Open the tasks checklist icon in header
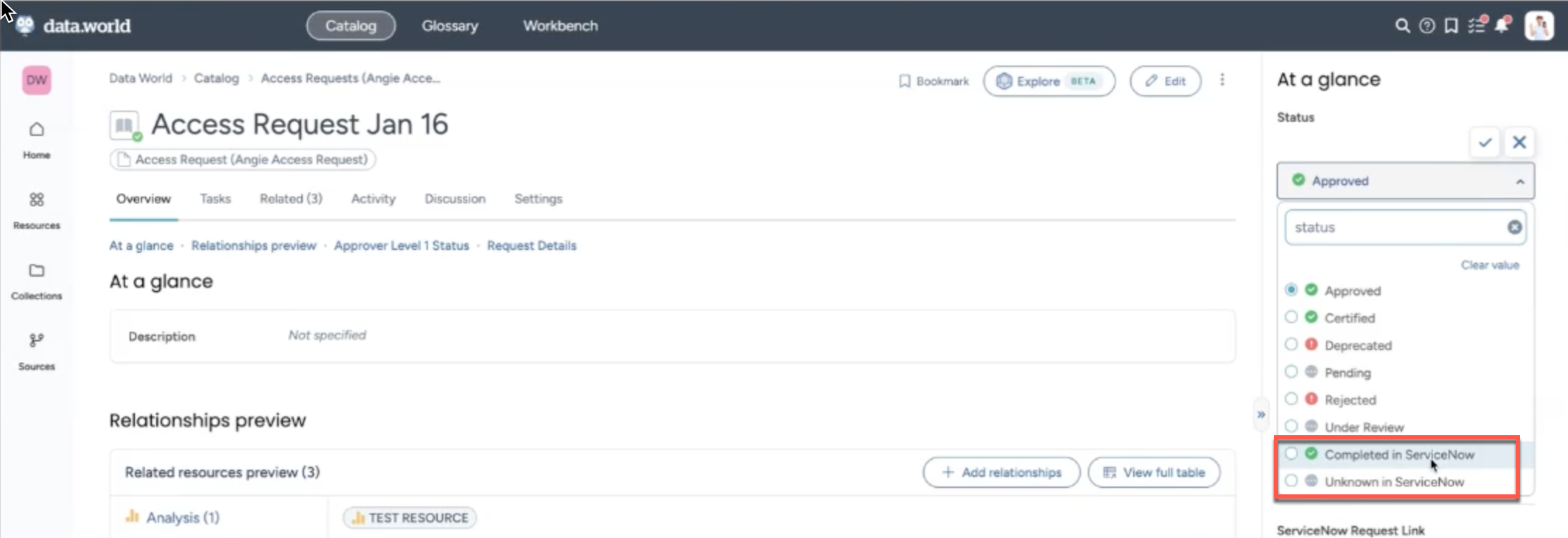Screen dimensions: 1568x538 click(x=1476, y=25)
